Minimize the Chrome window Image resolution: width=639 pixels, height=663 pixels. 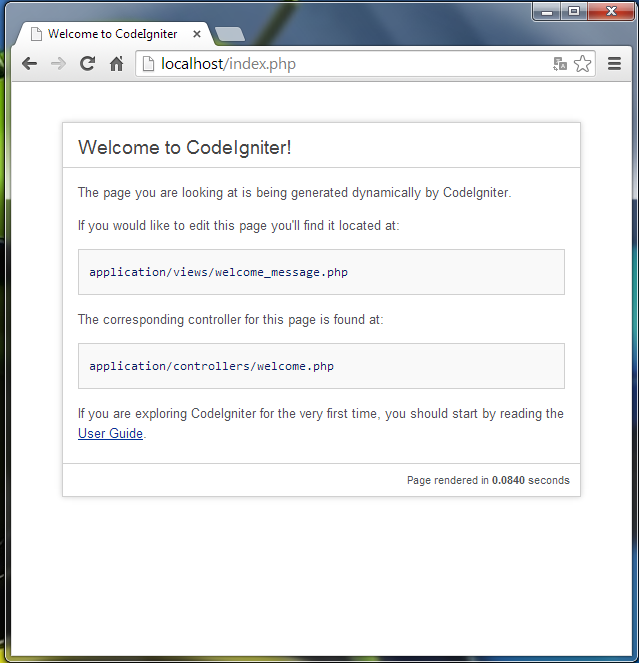tap(547, 11)
